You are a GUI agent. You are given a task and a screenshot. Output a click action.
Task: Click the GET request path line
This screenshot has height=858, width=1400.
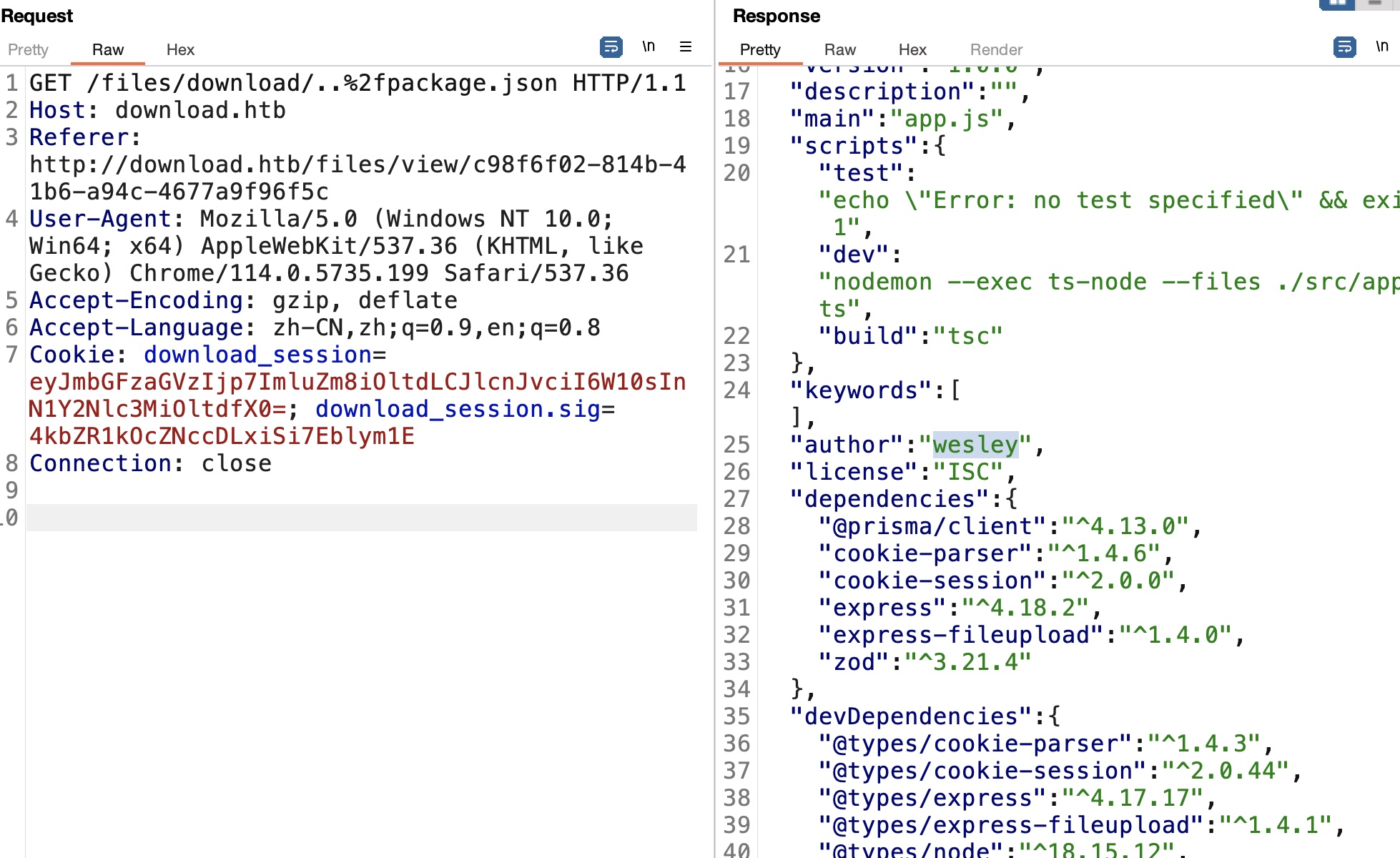coord(322,83)
